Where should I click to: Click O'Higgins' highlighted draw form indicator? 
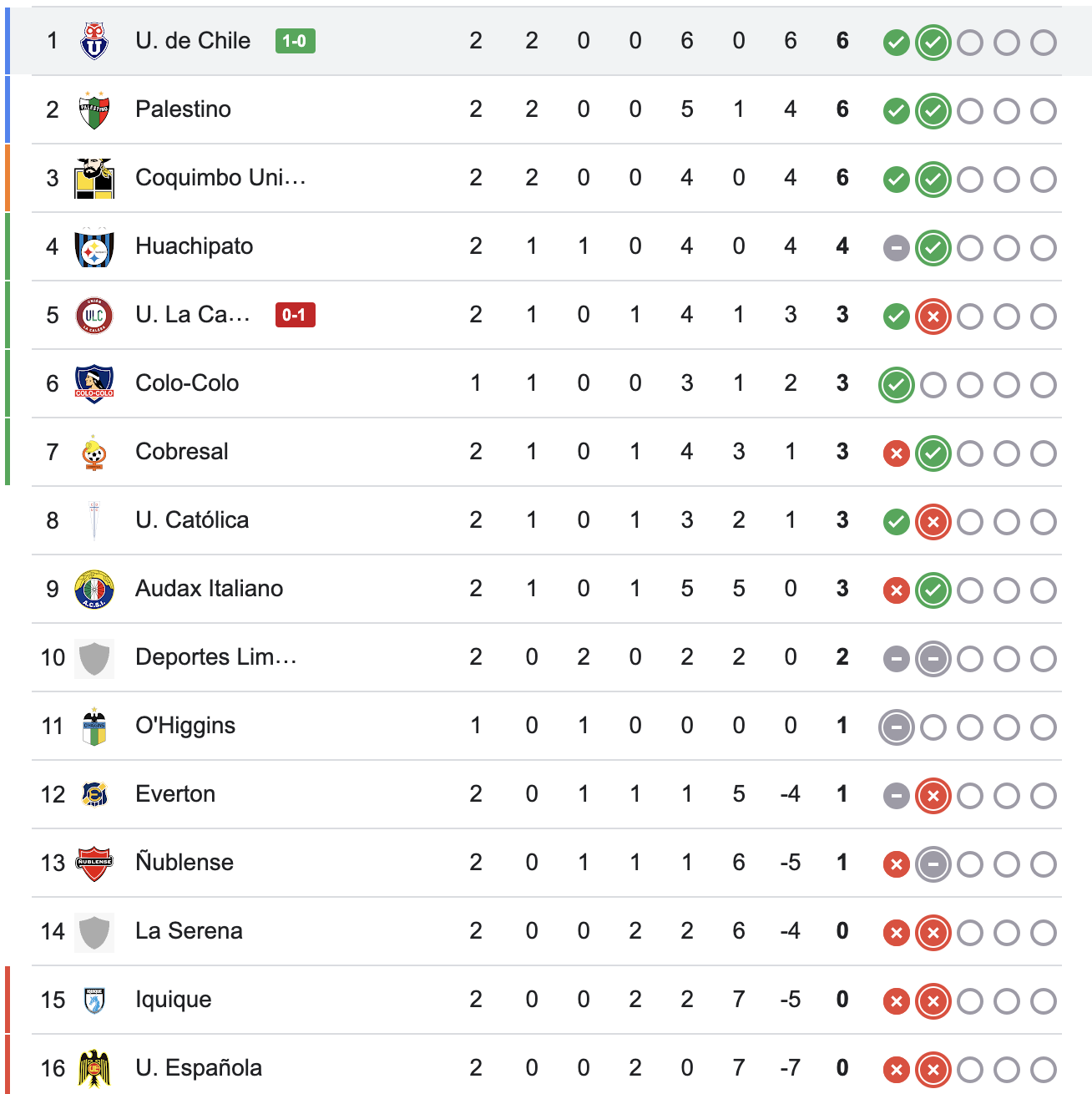tap(897, 727)
